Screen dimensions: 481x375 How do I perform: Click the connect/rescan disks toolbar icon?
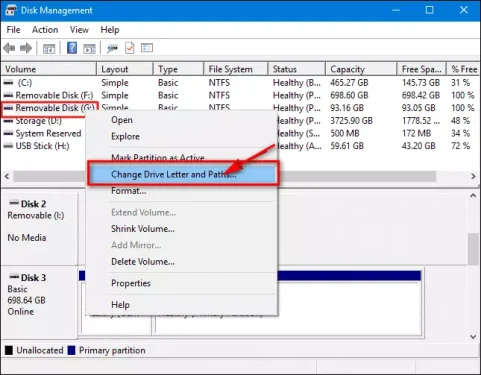tap(112, 49)
